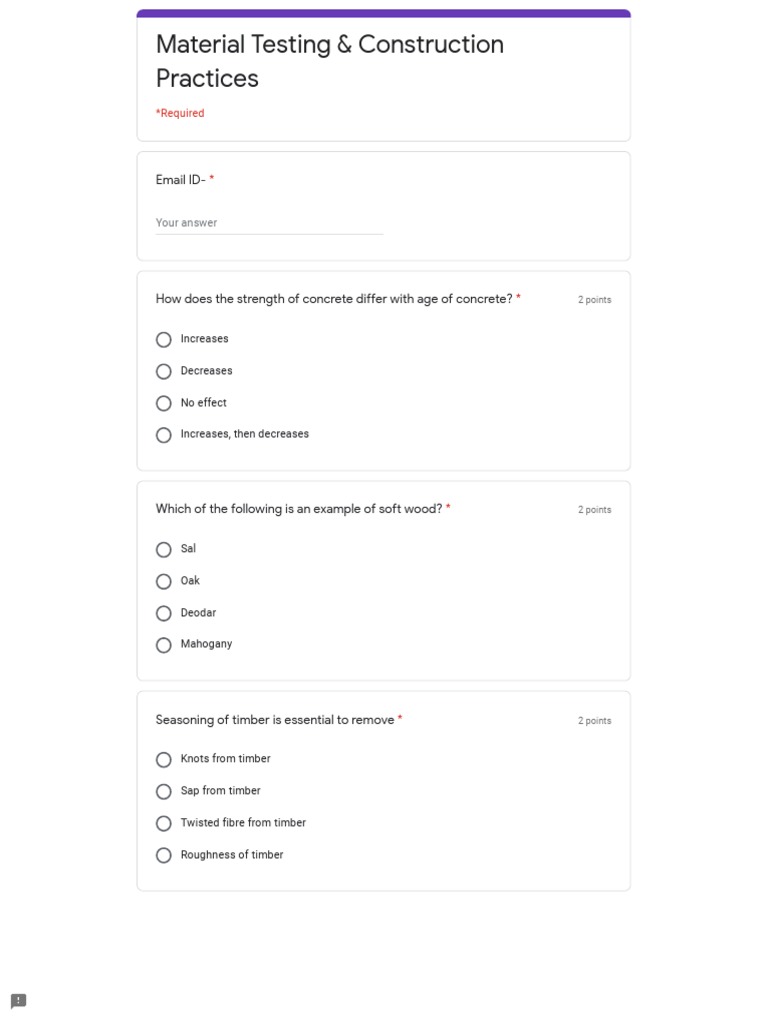
Task: Select "Deodar" as the soft wood answer
Action: [x=164, y=614]
